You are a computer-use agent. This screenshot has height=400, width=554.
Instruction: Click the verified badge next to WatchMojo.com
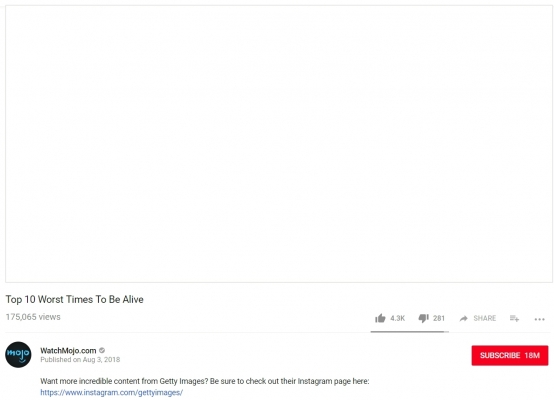[x=102, y=351]
